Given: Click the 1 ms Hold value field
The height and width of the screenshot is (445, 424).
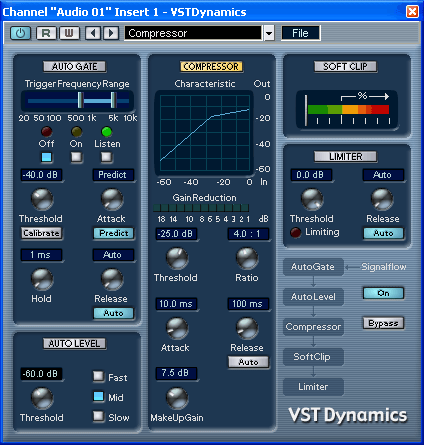Looking at the screenshot, I should (x=41, y=255).
